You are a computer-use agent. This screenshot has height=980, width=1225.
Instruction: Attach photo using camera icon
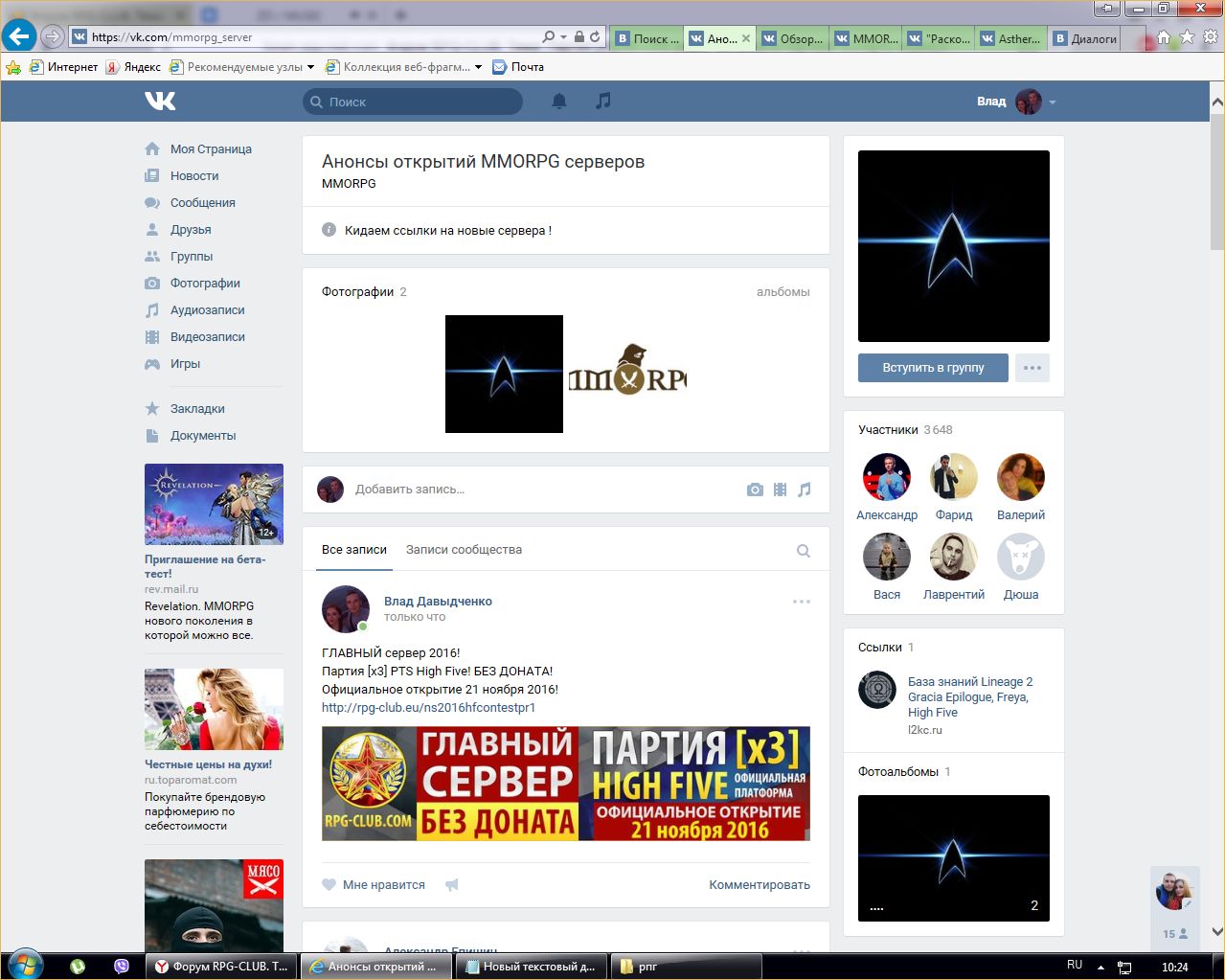tap(755, 490)
